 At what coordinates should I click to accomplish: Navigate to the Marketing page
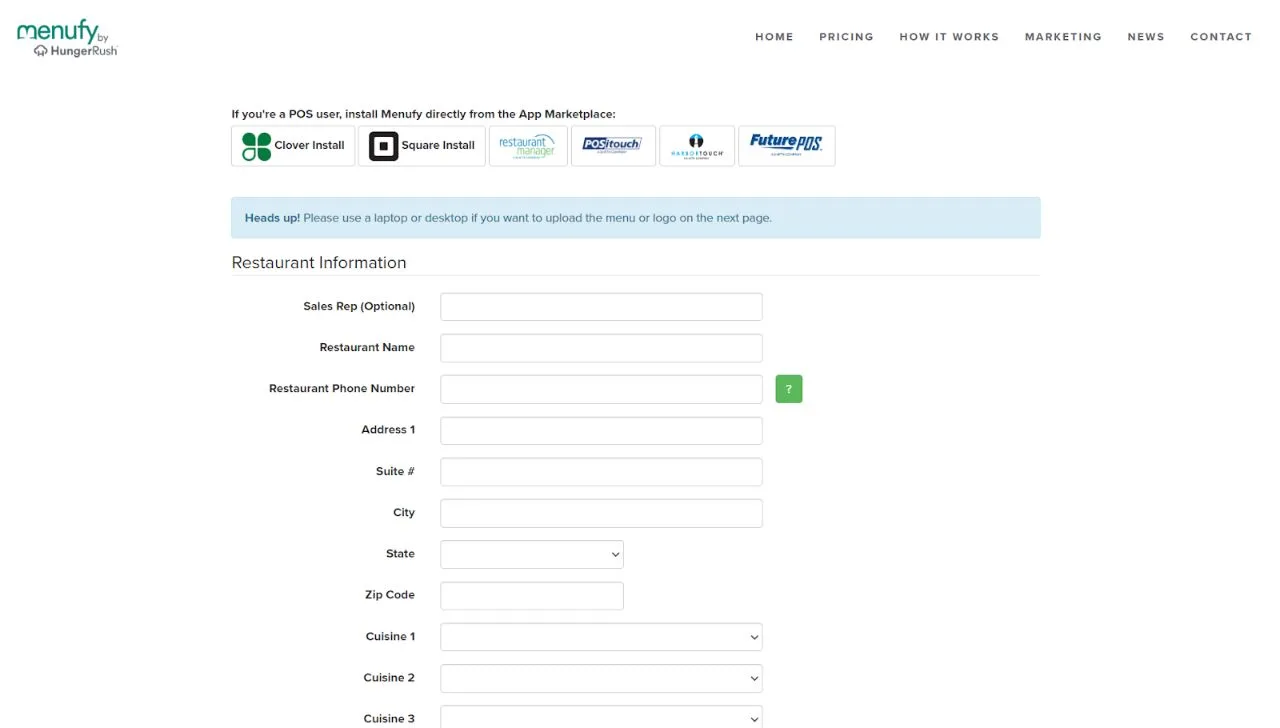(x=1063, y=37)
